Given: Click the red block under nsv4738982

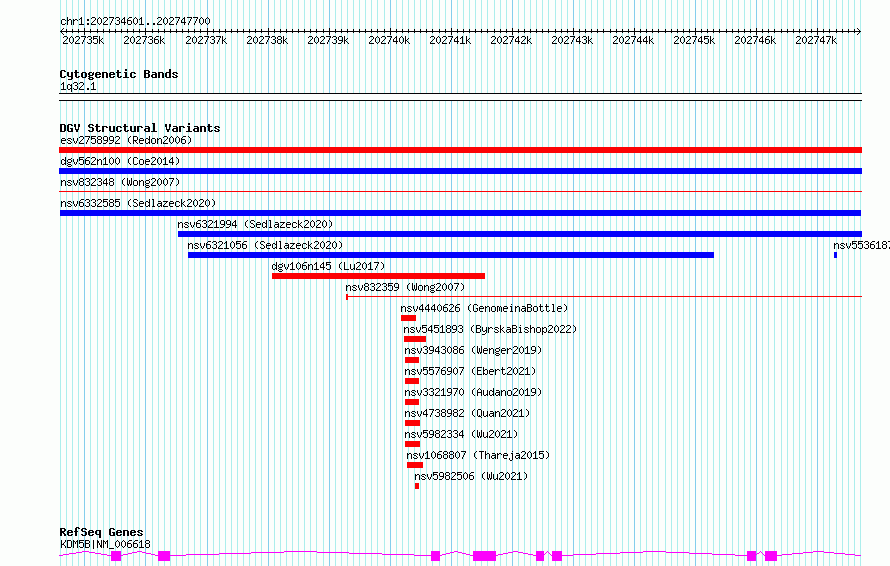Looking at the screenshot, I should [413, 423].
